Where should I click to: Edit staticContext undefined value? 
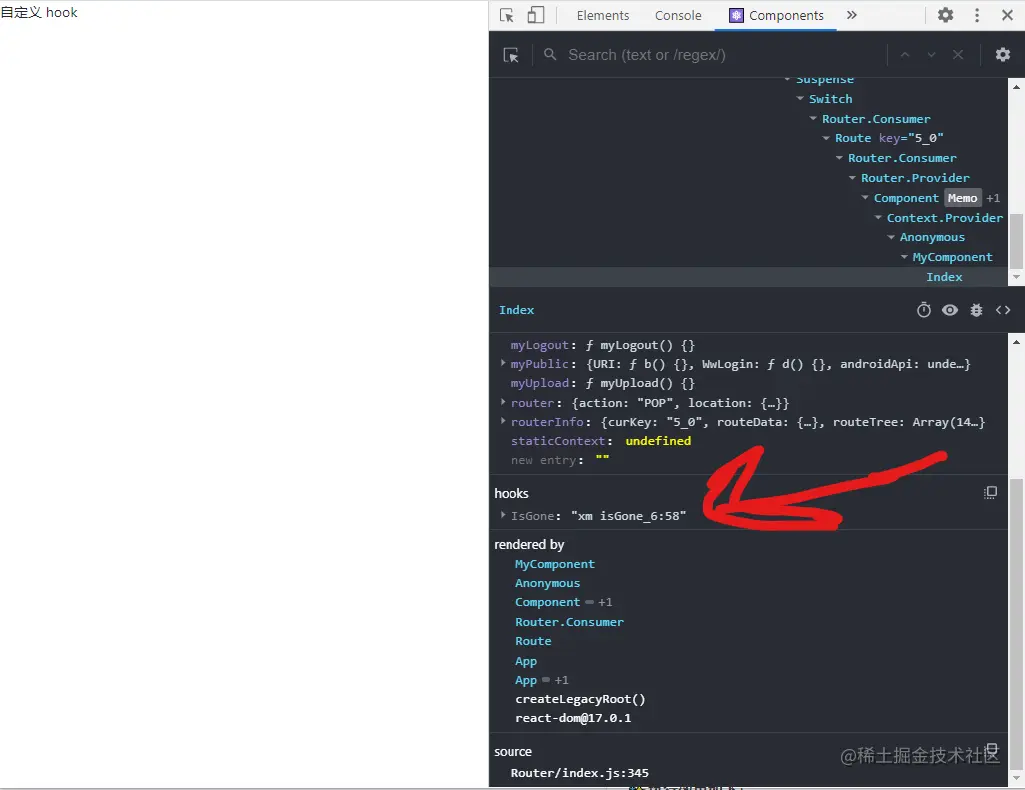tap(658, 441)
